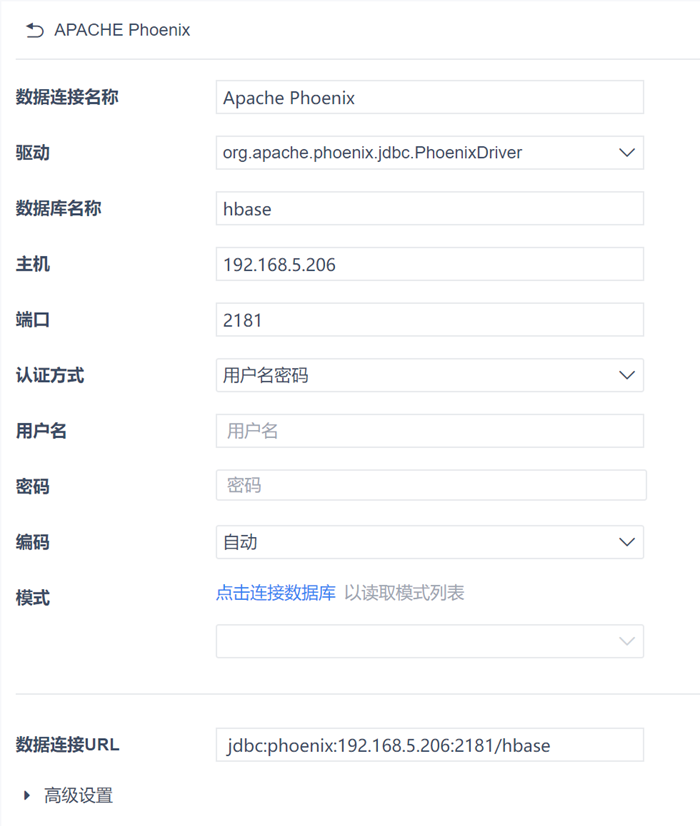Focus the data connection name field
Image resolution: width=700 pixels, height=827 pixels.
click(x=429, y=98)
